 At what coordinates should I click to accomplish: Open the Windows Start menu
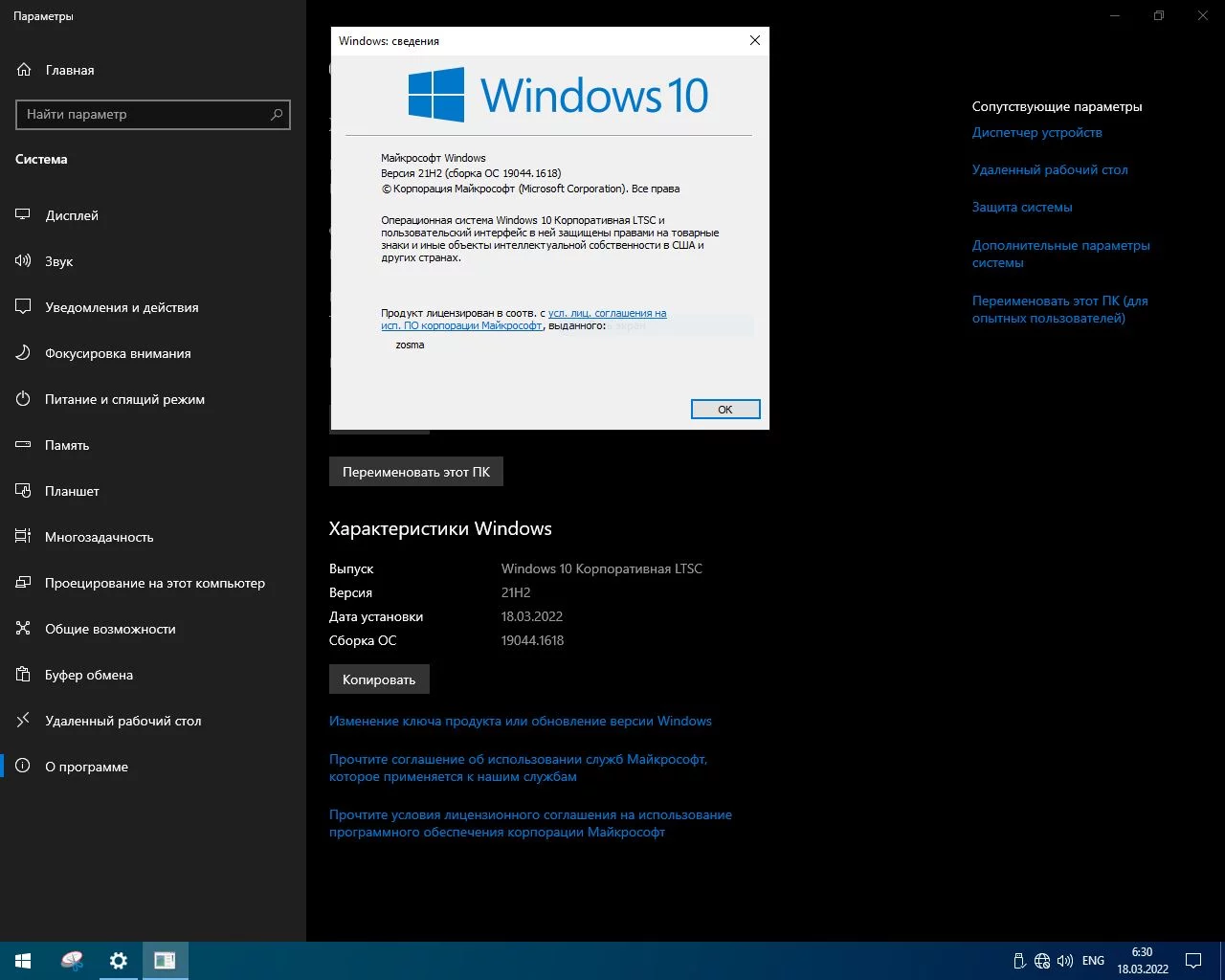23,961
